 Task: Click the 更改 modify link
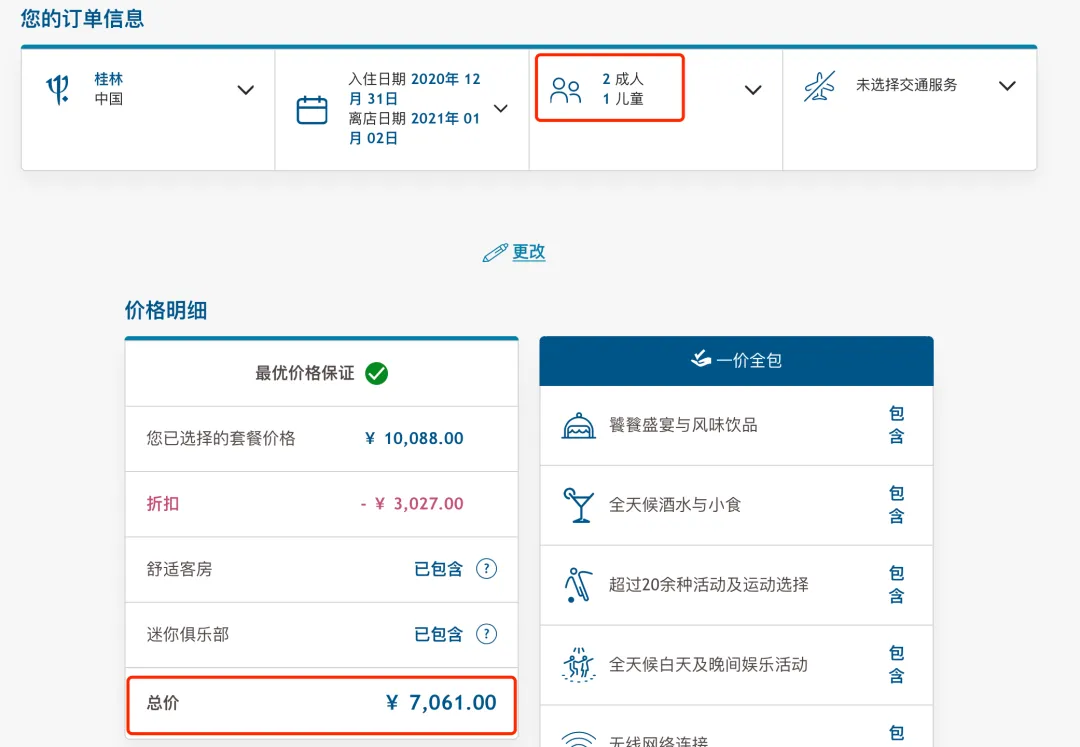click(x=529, y=252)
